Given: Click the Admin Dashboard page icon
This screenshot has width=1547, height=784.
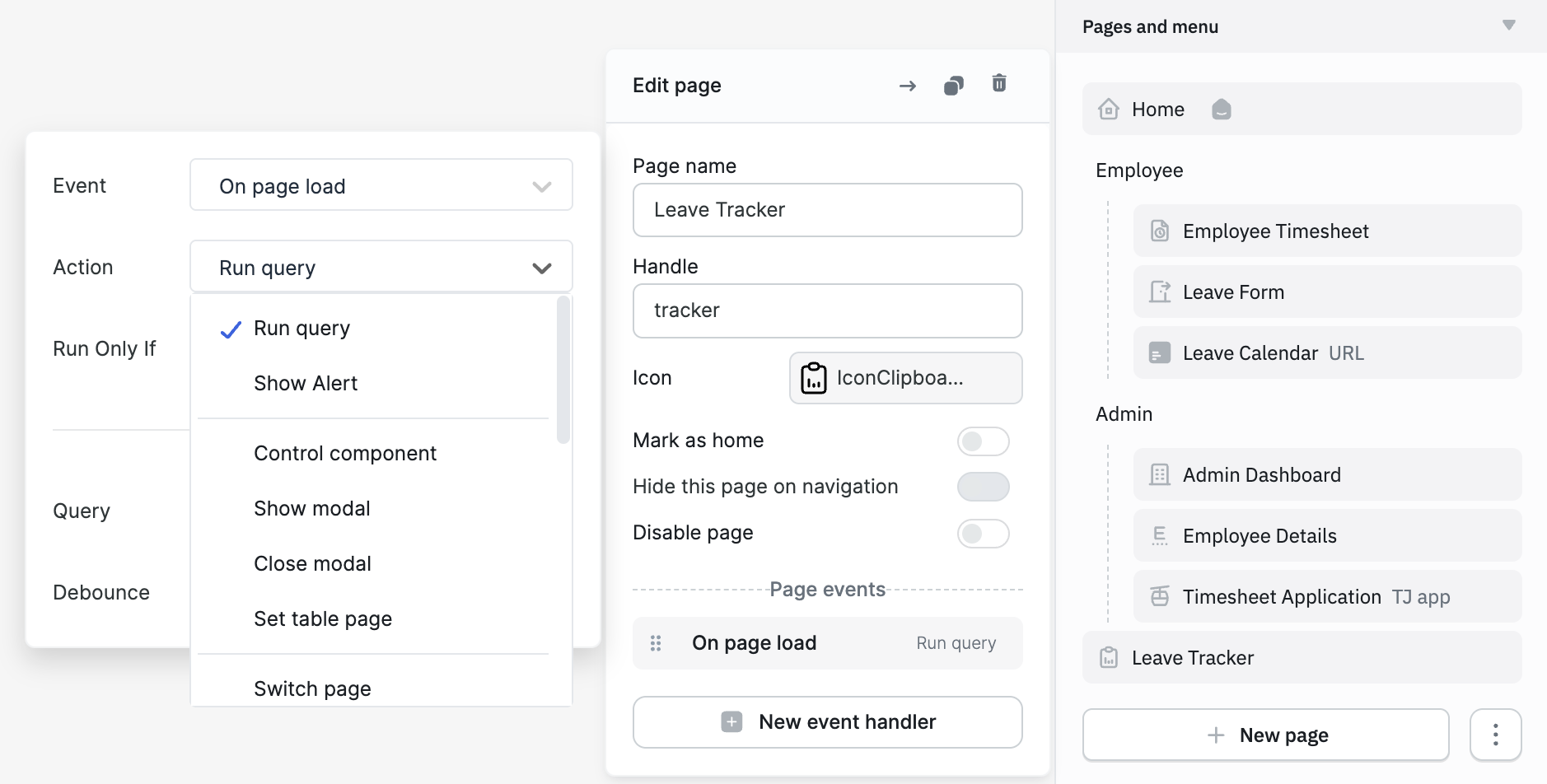Looking at the screenshot, I should [1161, 474].
